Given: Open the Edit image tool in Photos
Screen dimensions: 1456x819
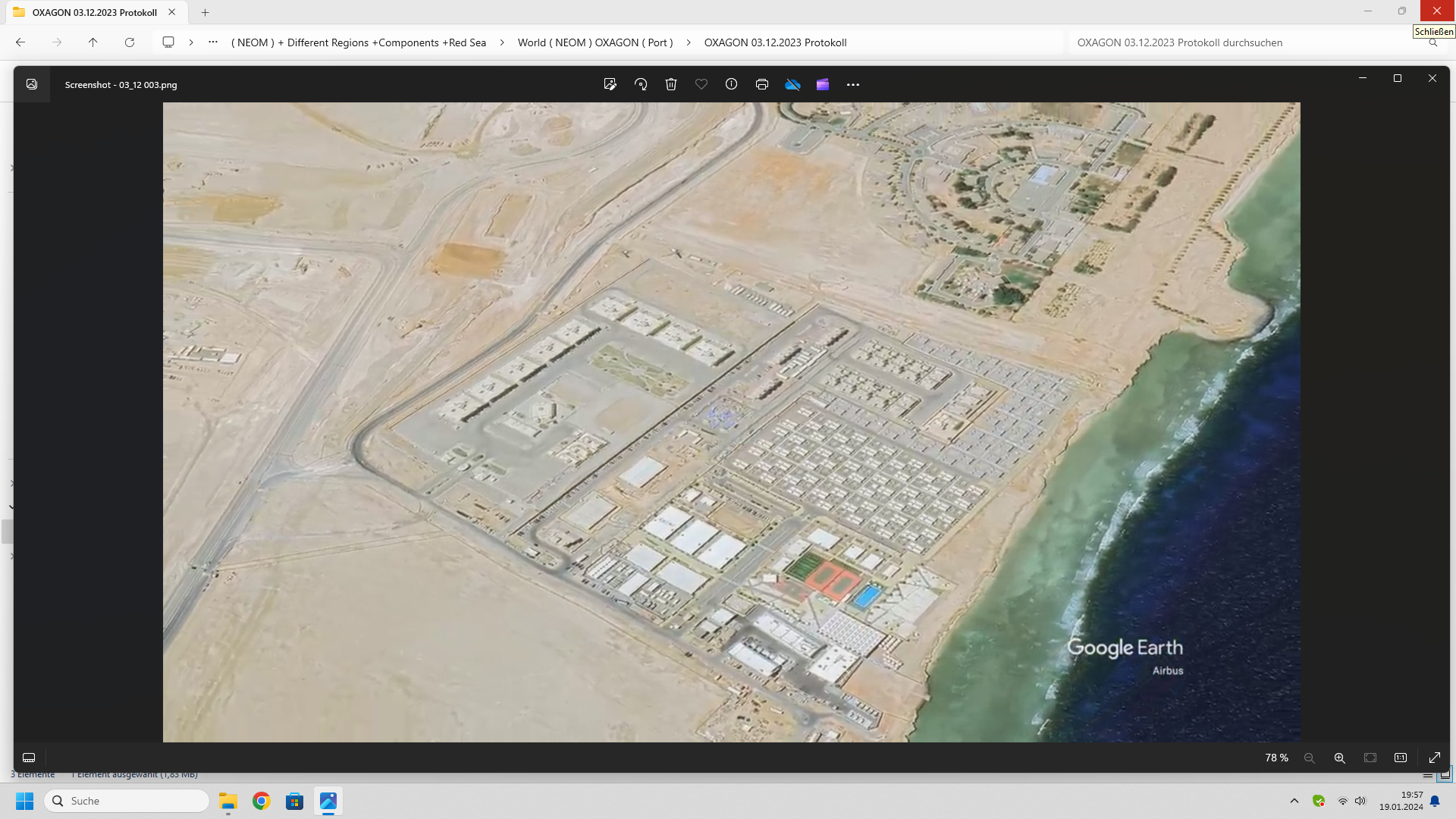Looking at the screenshot, I should coord(610,84).
